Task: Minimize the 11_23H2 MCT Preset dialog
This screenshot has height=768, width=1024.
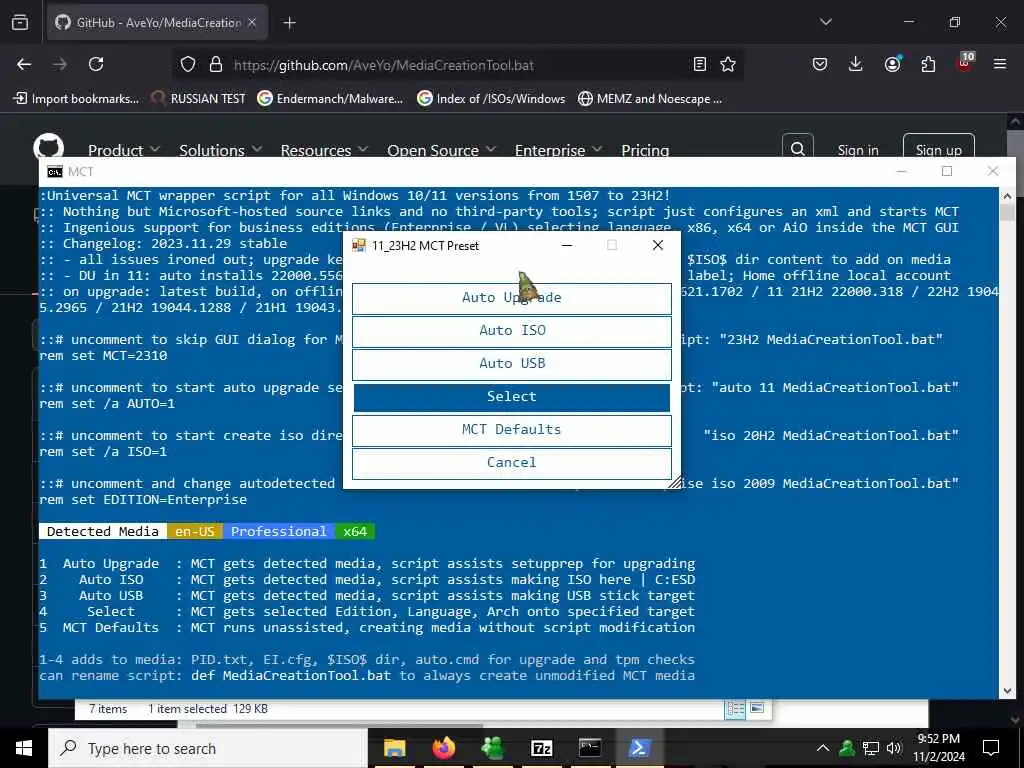Action: click(x=567, y=245)
